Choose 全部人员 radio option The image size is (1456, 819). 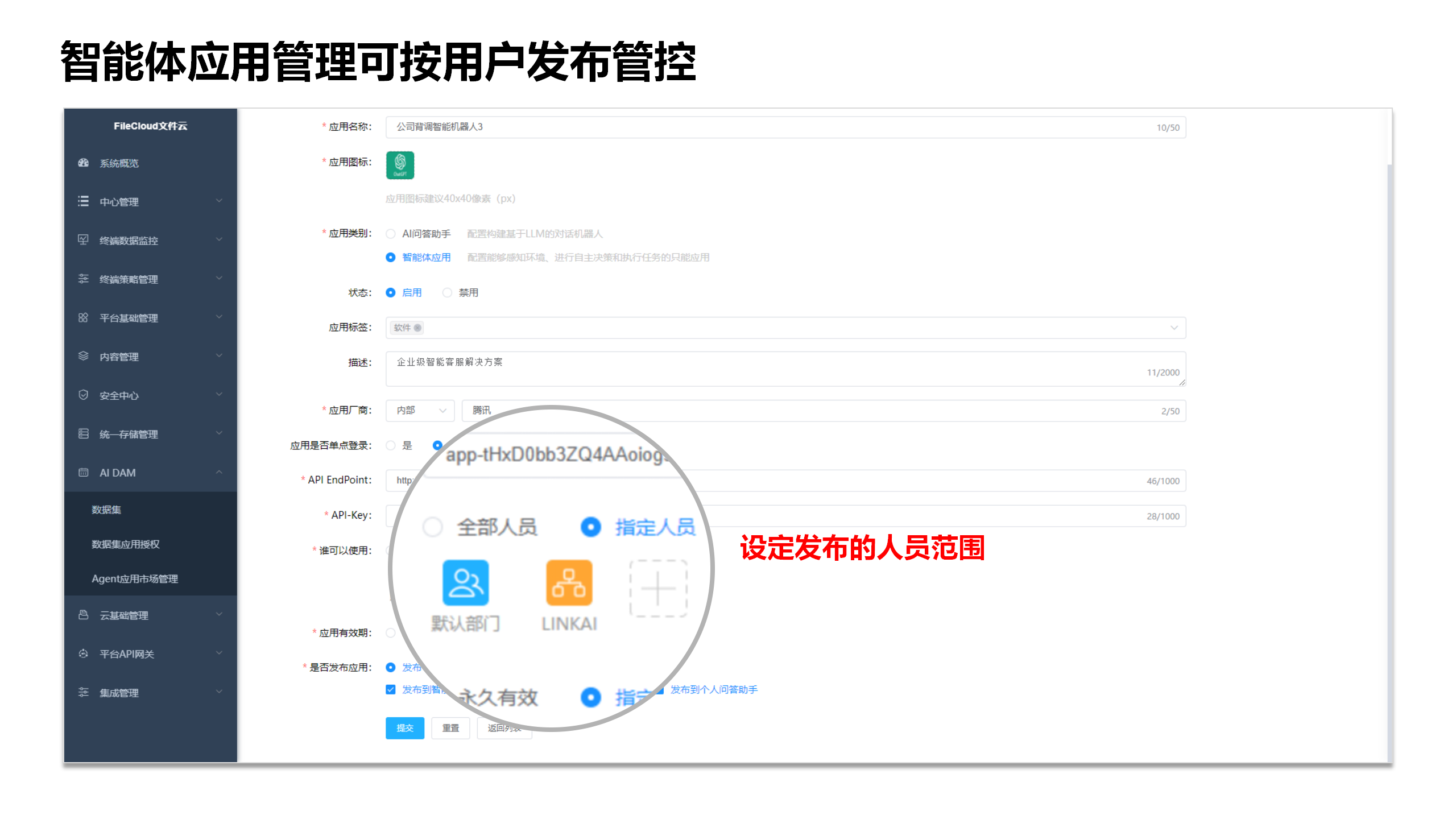pyautogui.click(x=433, y=527)
